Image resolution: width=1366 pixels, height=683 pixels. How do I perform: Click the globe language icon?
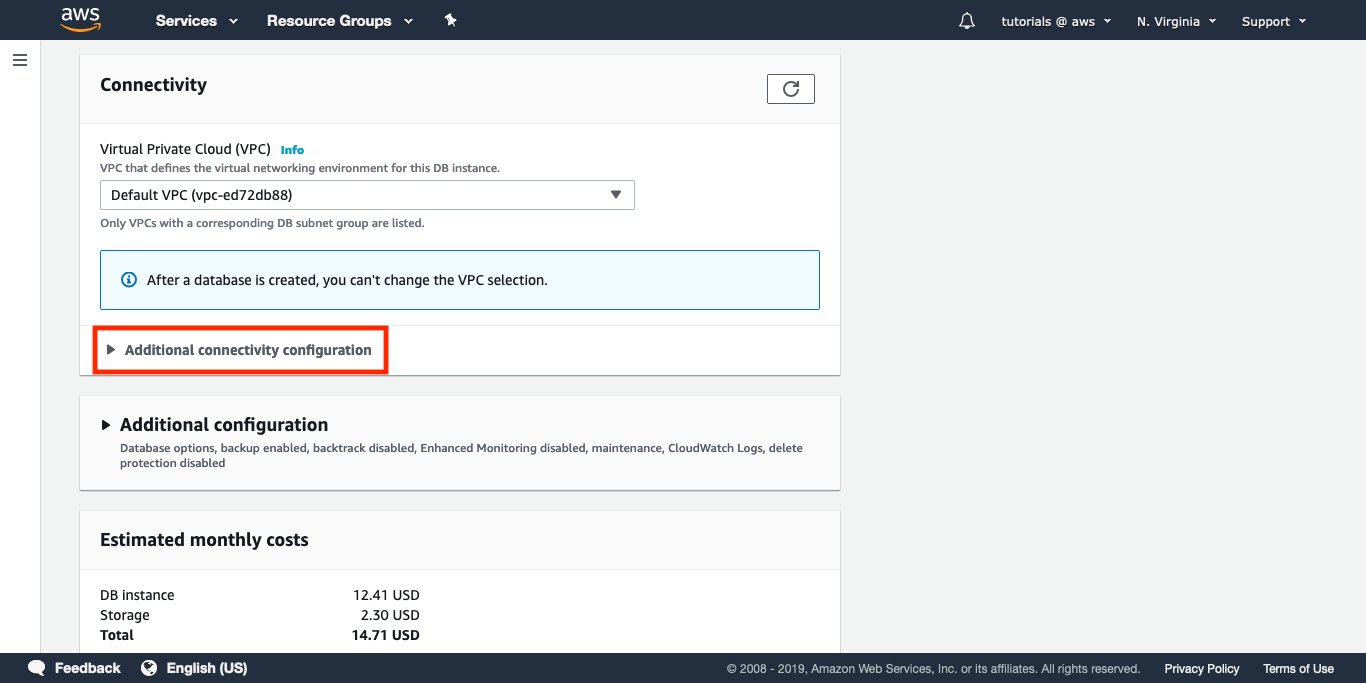(x=149, y=668)
